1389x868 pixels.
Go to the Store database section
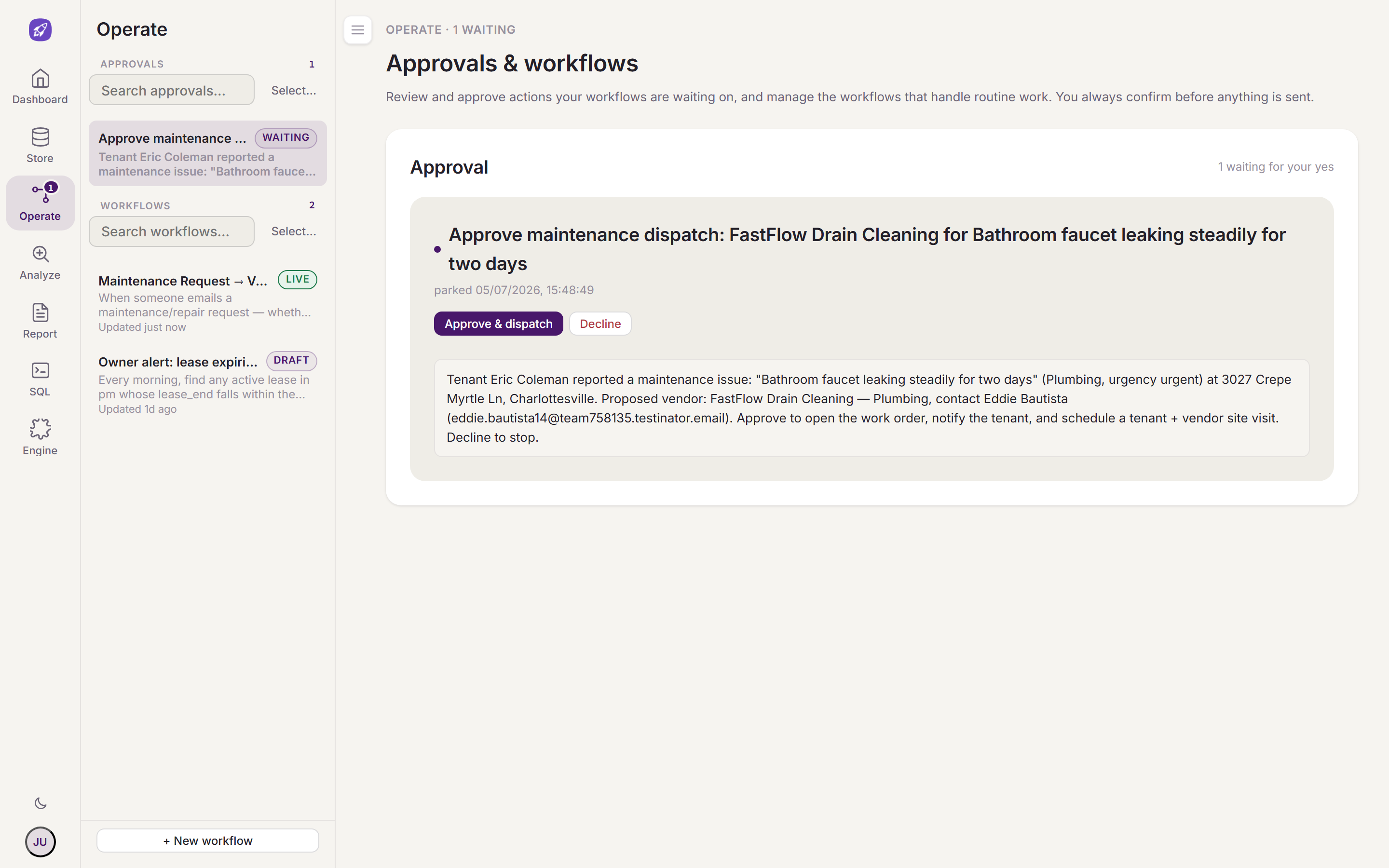[40, 145]
